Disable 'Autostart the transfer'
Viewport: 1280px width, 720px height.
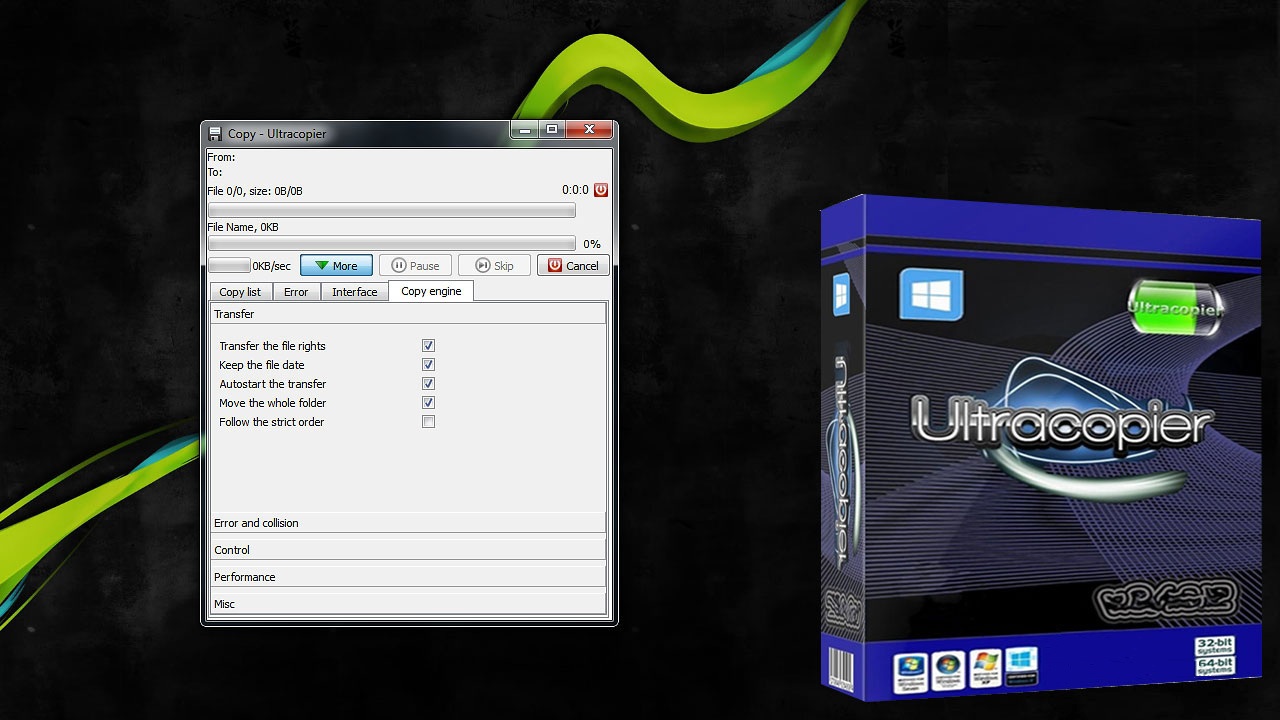coord(428,383)
